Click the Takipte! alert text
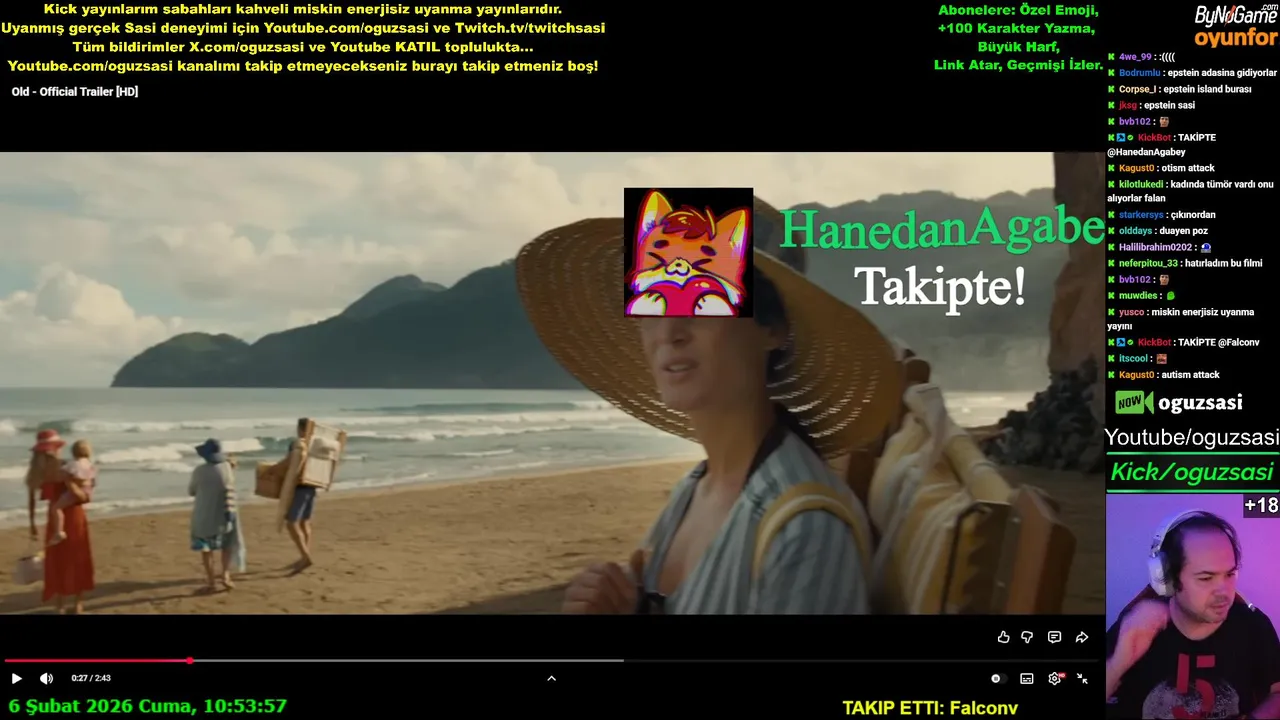 coord(940,286)
